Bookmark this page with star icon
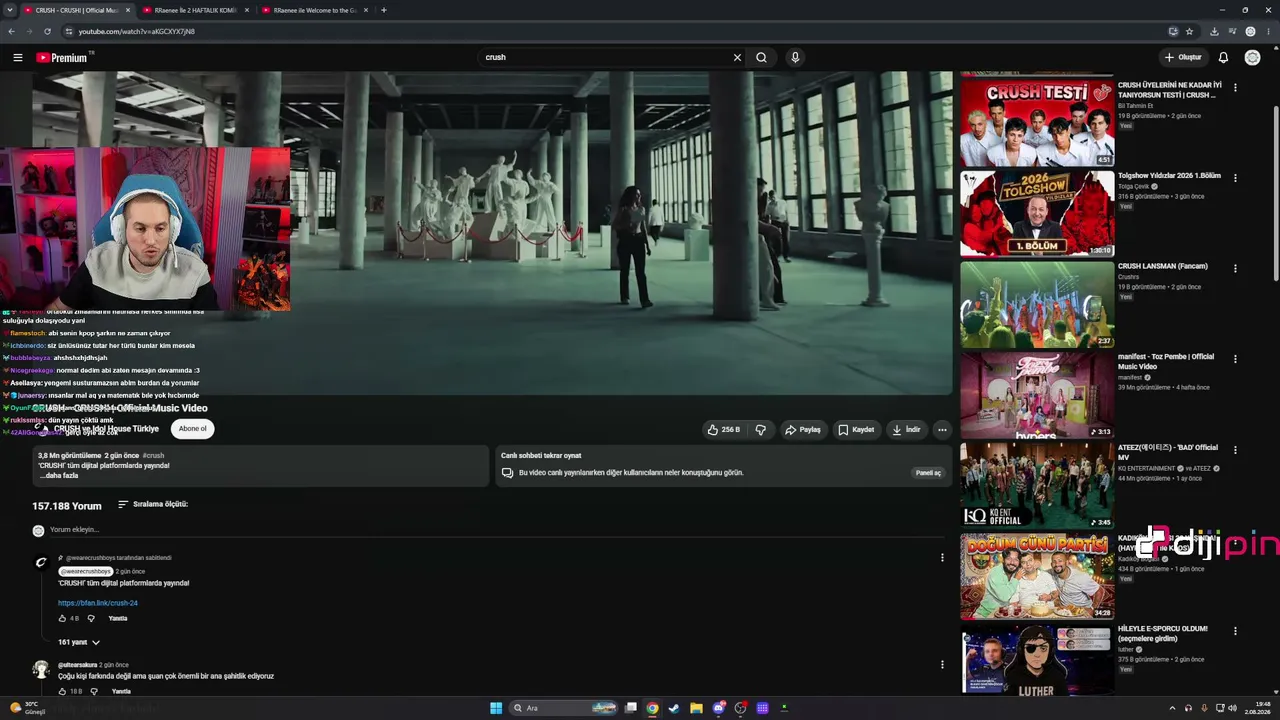The height and width of the screenshot is (720, 1280). click(1189, 31)
